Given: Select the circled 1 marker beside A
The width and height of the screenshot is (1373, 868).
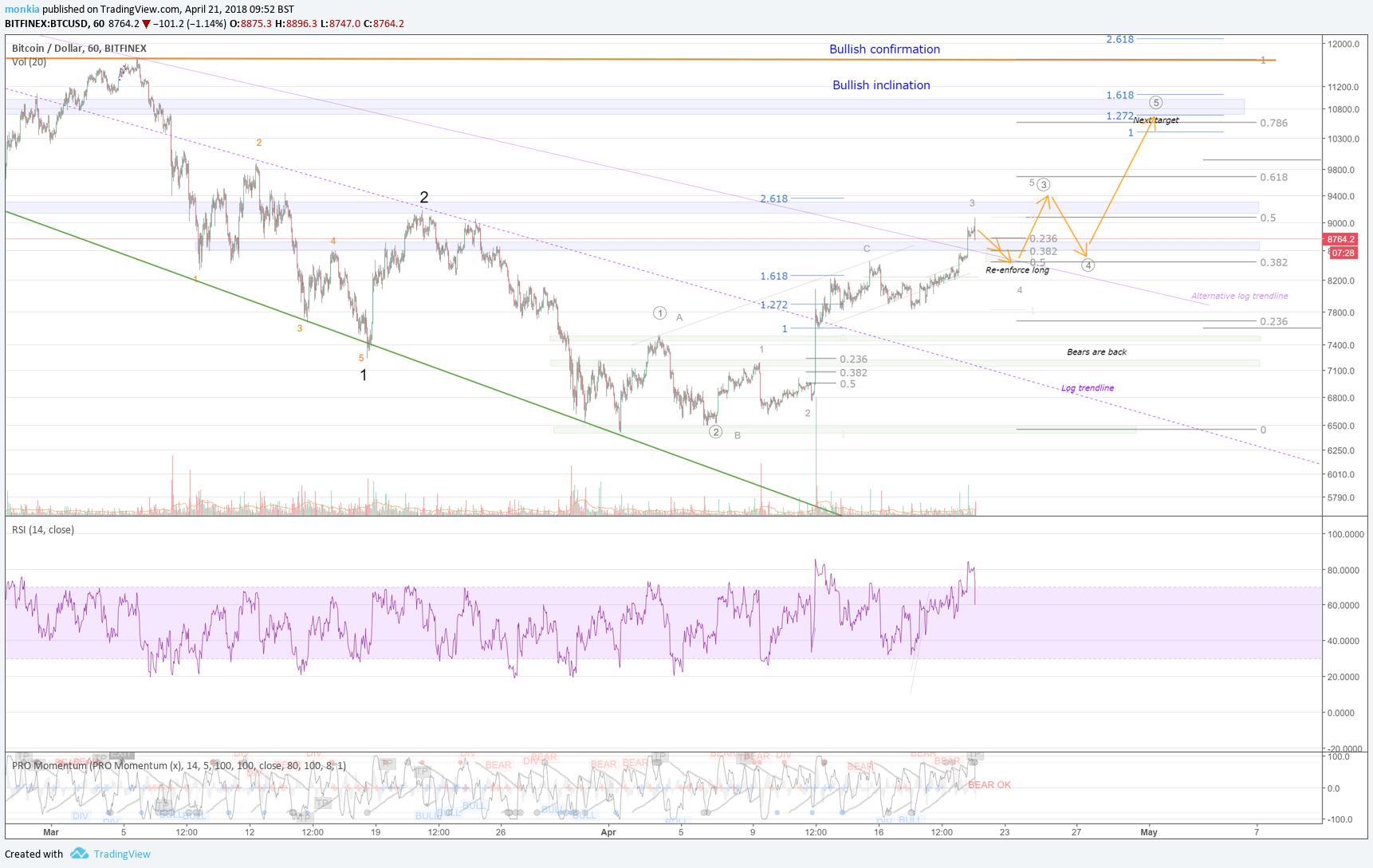Looking at the screenshot, I should pos(659,313).
